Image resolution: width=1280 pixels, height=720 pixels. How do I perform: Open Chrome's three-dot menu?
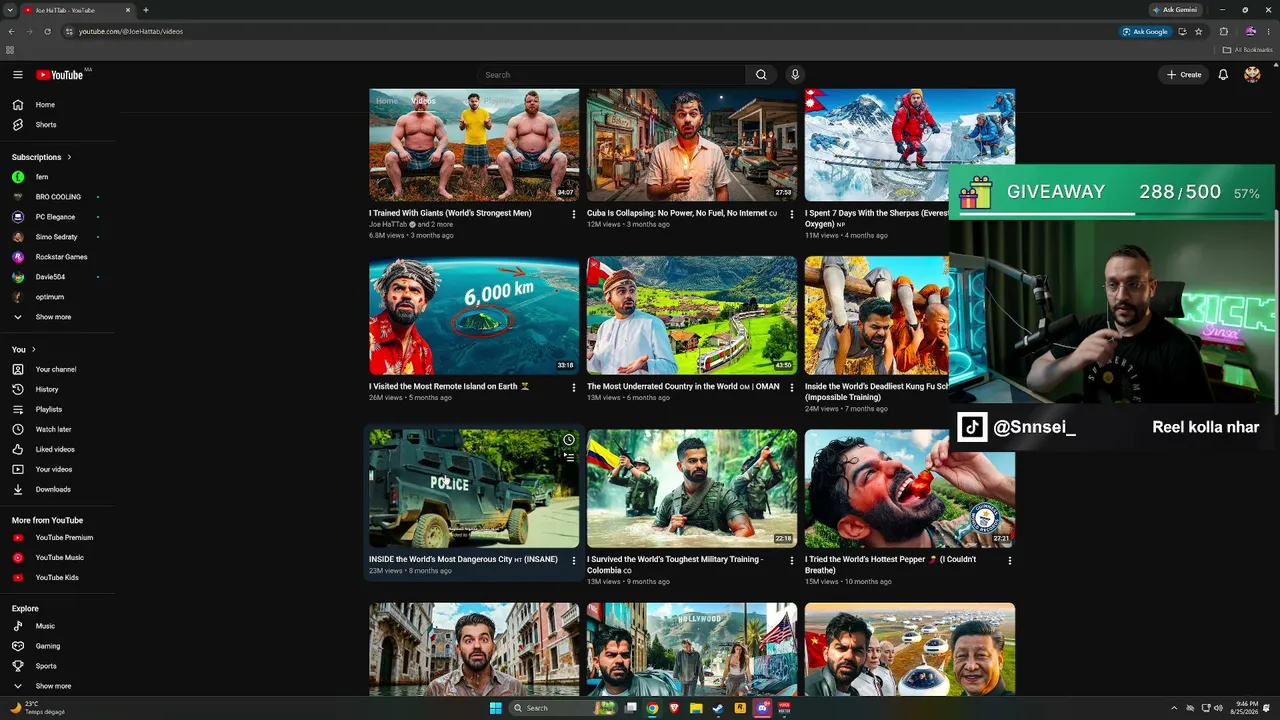point(1269,32)
